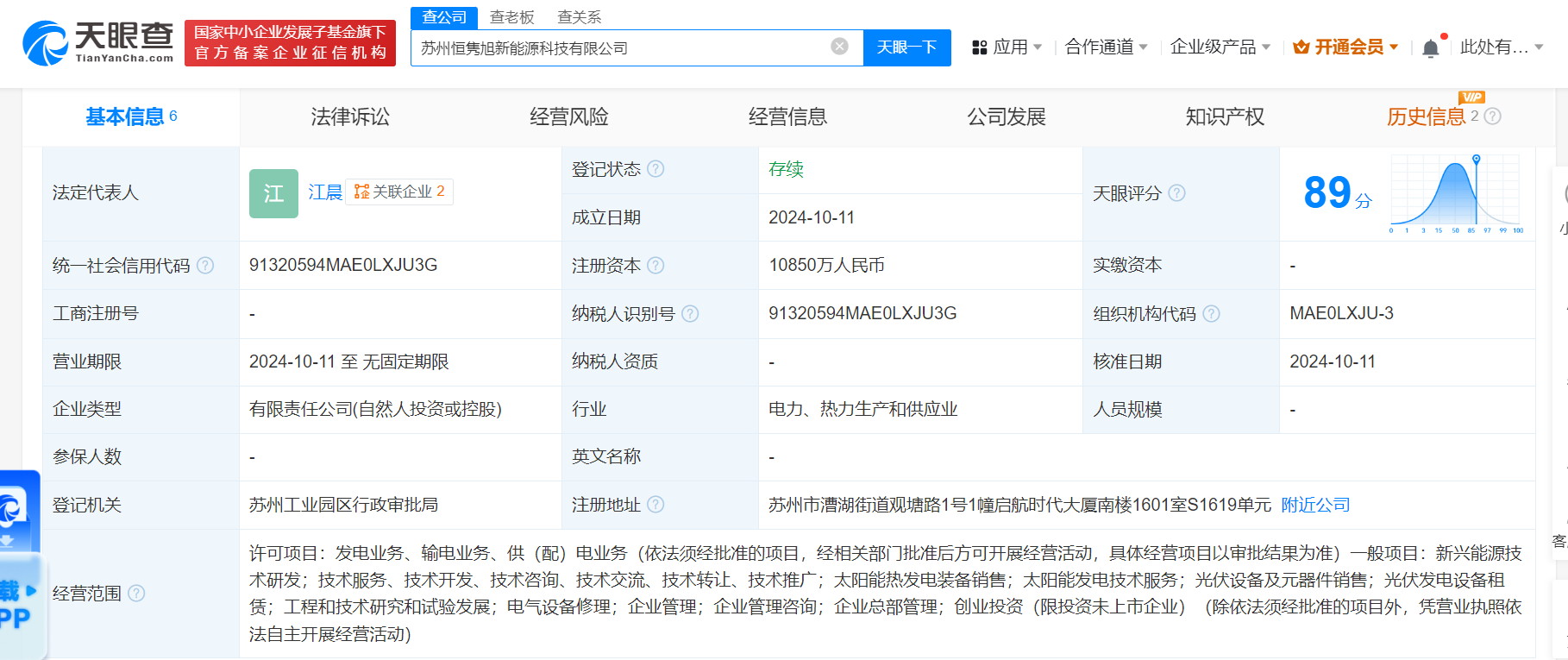The height and width of the screenshot is (660, 1568).
Task: Click help icon next to 组织机构代码
Action: coord(1211,314)
